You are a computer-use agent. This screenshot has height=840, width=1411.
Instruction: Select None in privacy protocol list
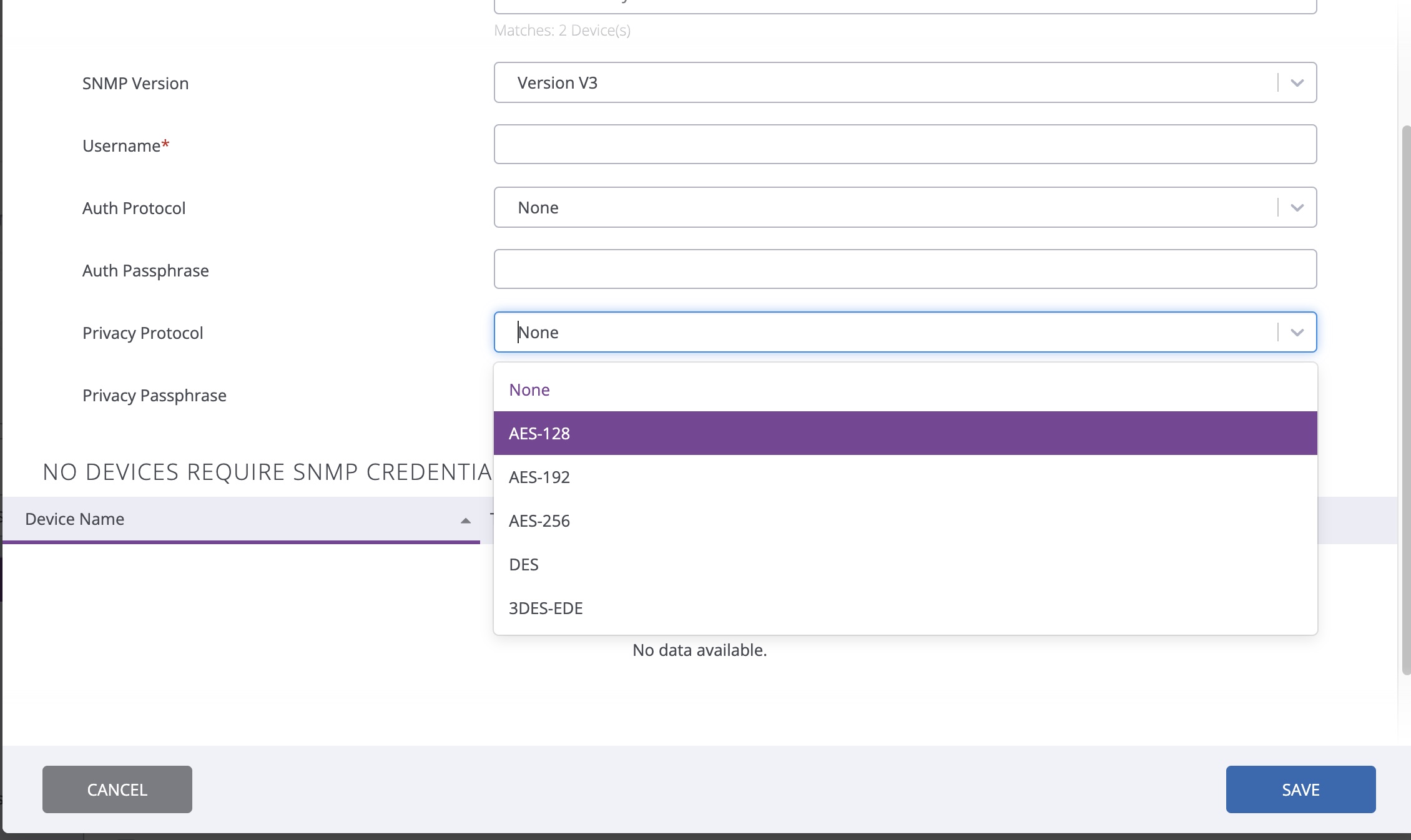pyautogui.click(x=529, y=389)
